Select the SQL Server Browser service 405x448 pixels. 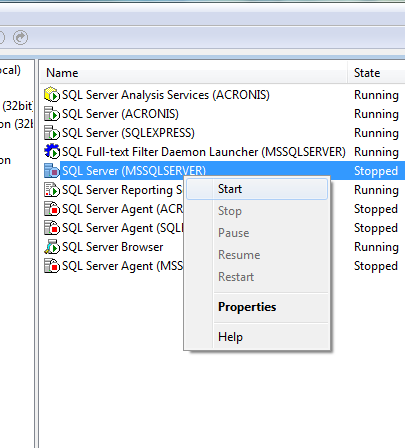[113, 247]
